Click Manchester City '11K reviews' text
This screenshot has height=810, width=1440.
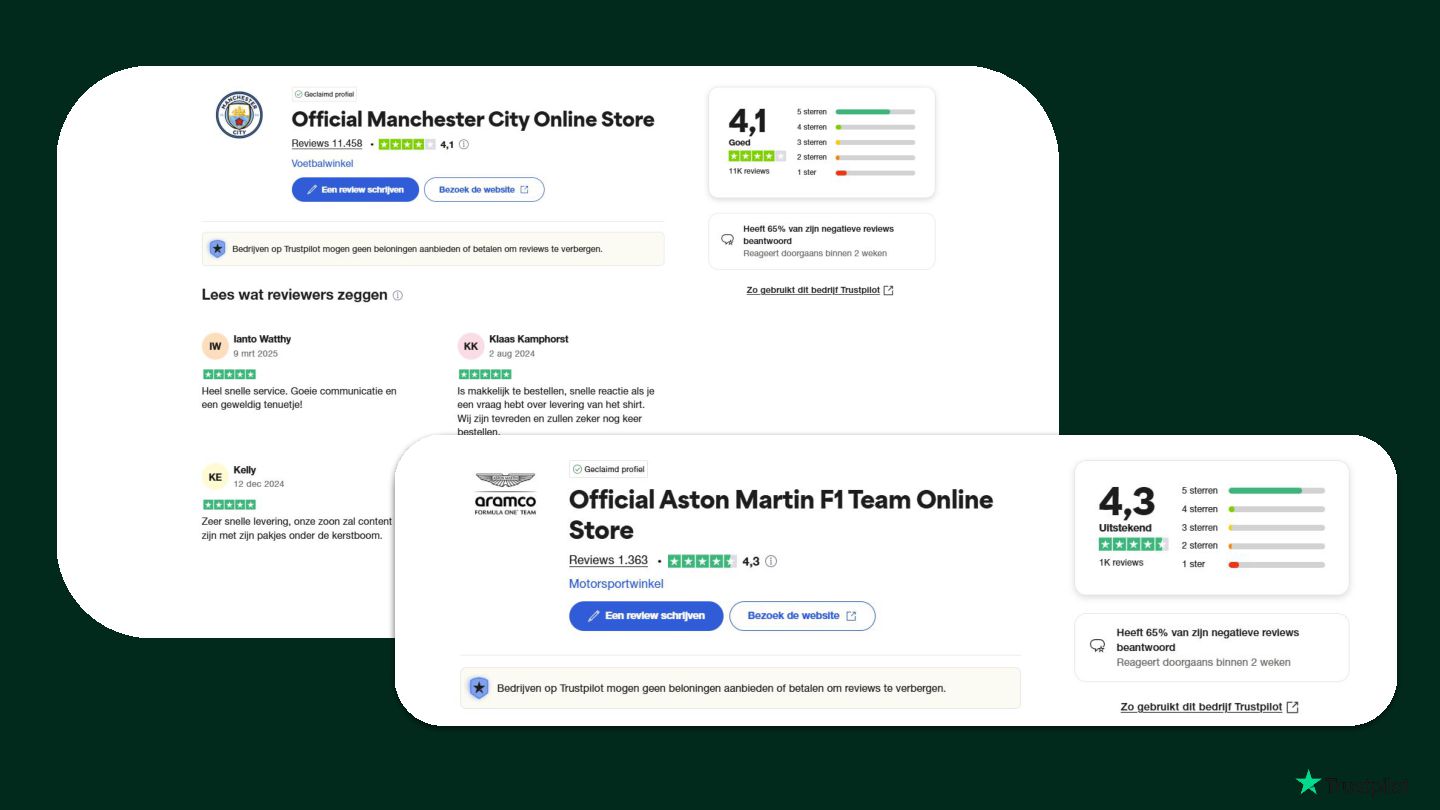tap(749, 171)
